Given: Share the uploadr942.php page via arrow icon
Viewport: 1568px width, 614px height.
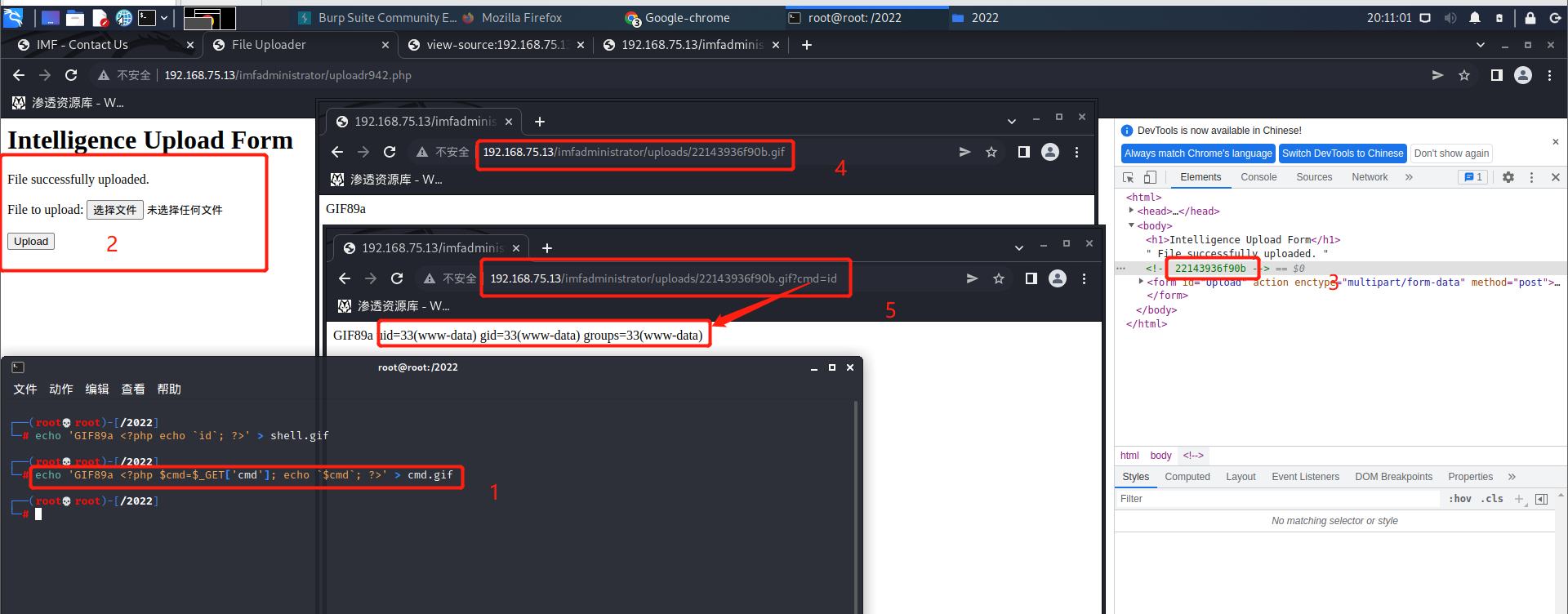Looking at the screenshot, I should [x=1437, y=75].
